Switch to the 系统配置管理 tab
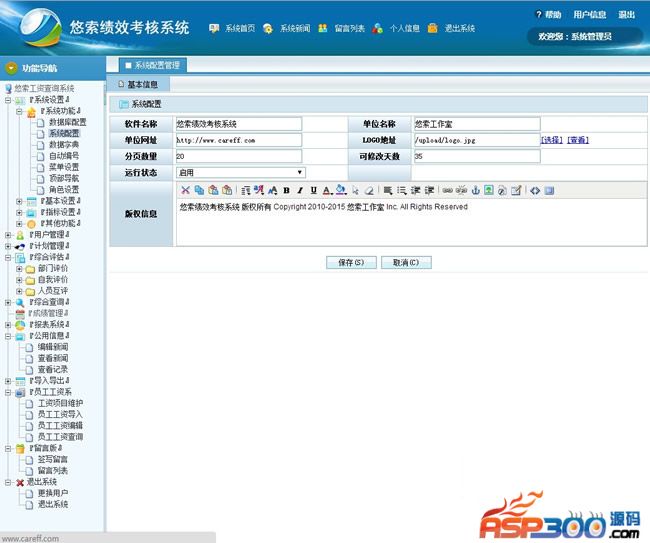The width and height of the screenshot is (650, 543). tap(153, 65)
